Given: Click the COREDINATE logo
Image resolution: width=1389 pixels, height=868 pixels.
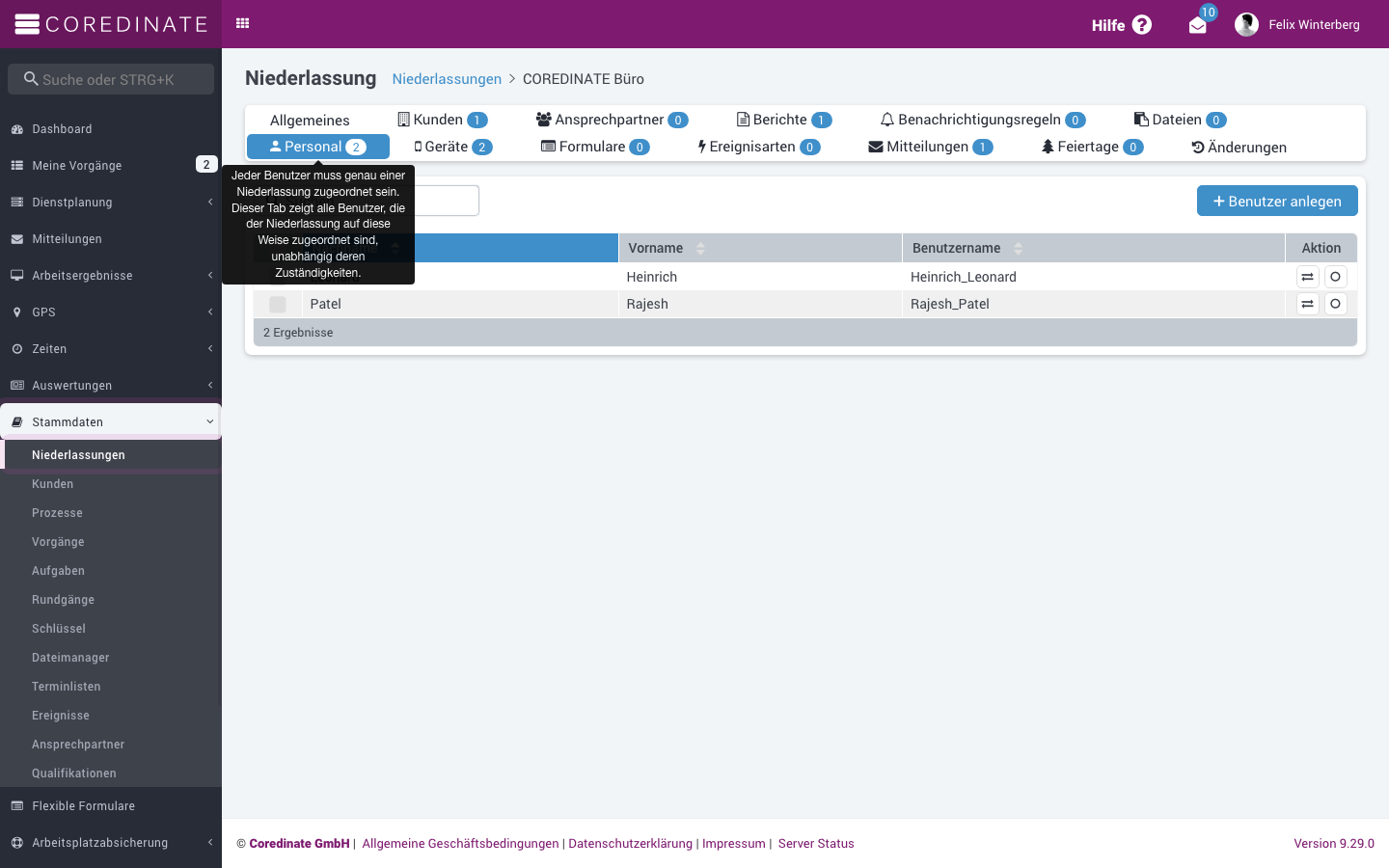Looking at the screenshot, I should click(x=111, y=24).
